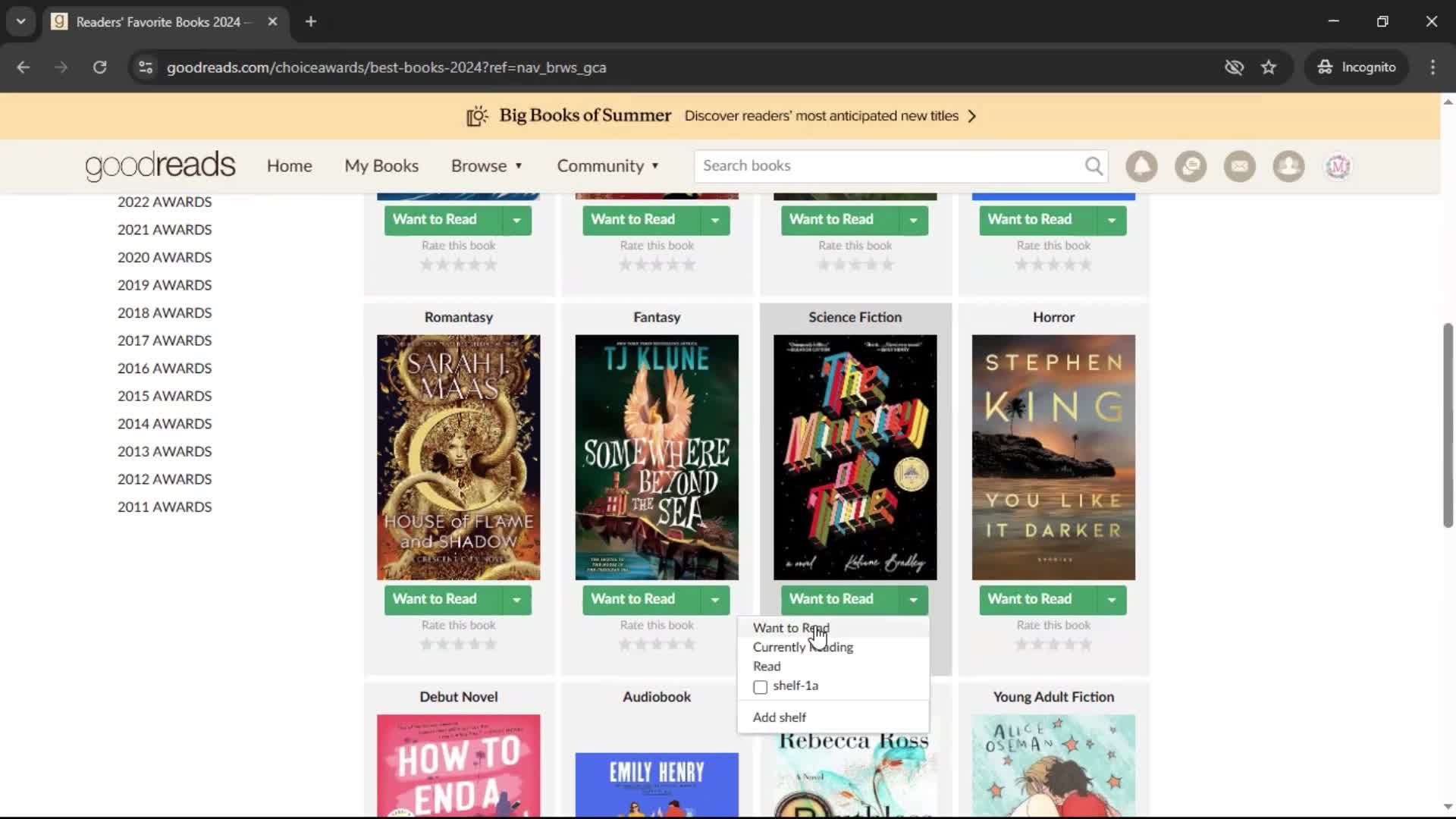Expand shelf dropdown for You Like It Darker
The width and height of the screenshot is (1456, 819).
click(1112, 600)
